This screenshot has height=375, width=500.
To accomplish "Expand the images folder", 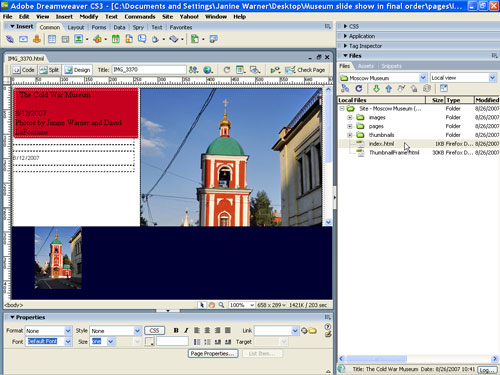I will coord(350,117).
